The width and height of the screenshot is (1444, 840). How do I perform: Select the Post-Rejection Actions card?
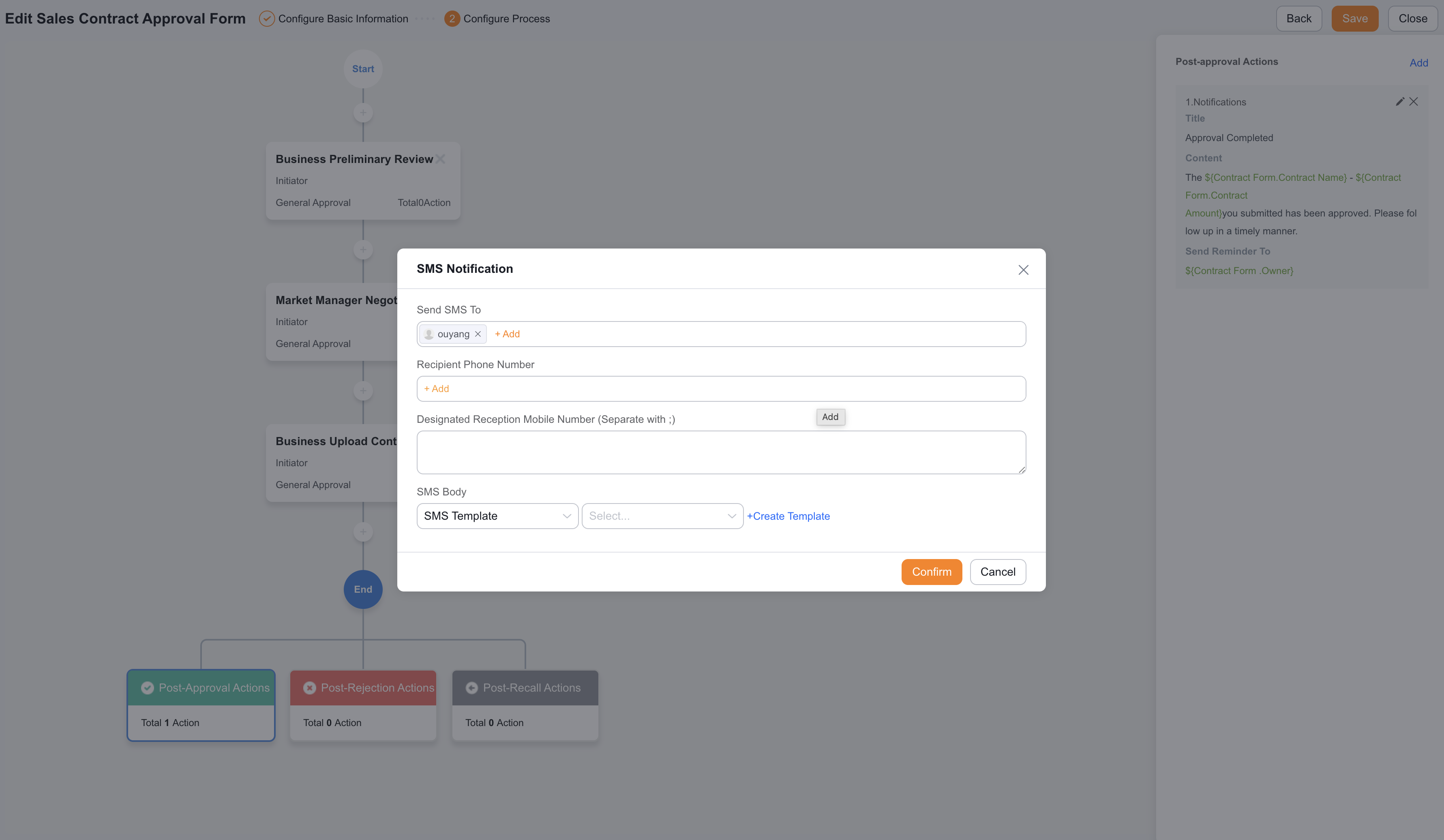[363, 705]
